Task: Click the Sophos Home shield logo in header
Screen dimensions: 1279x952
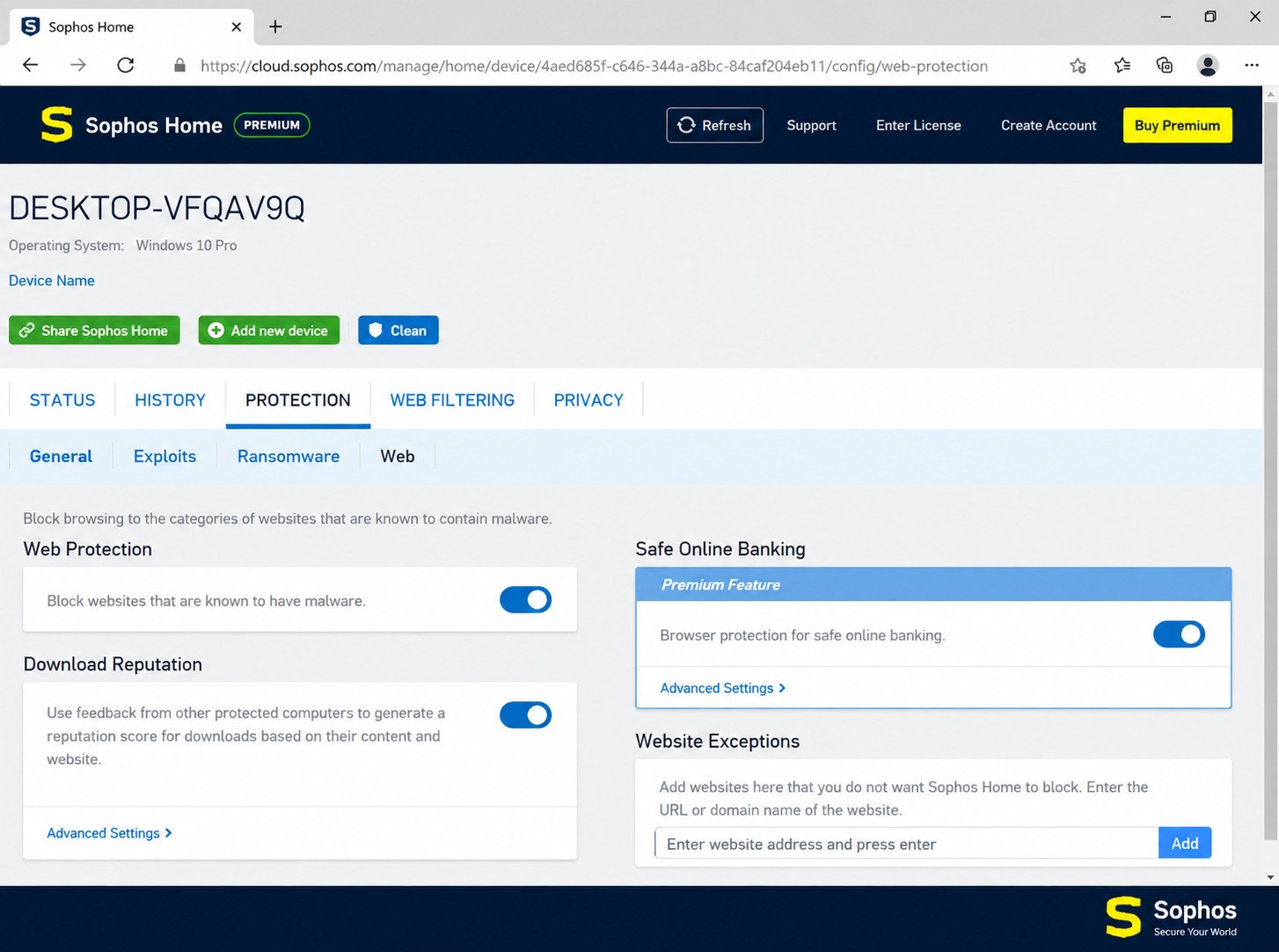Action: [57, 125]
